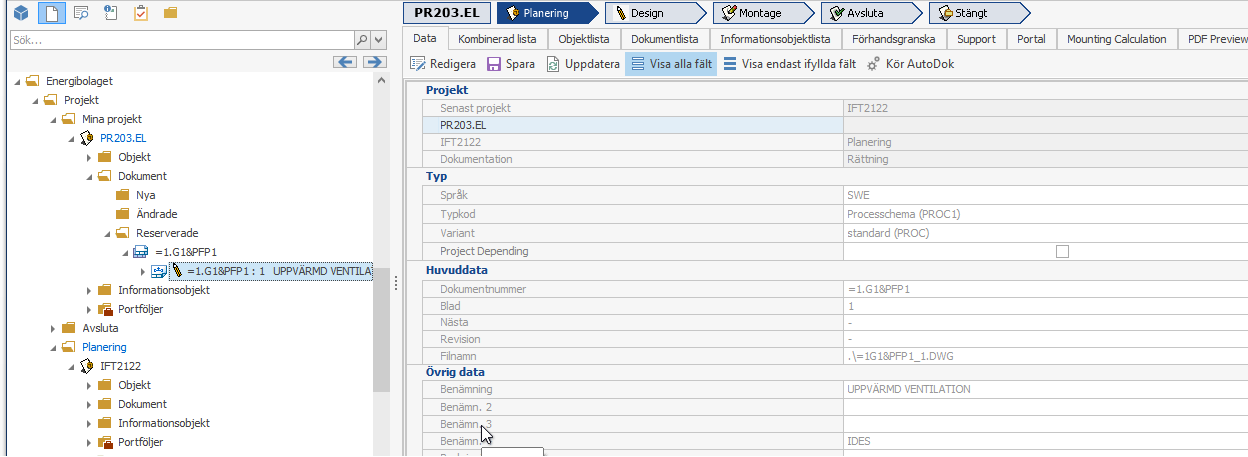Toggle Visa alla fält
Viewport: 1248px width, 457px height.
pyautogui.click(x=671, y=64)
